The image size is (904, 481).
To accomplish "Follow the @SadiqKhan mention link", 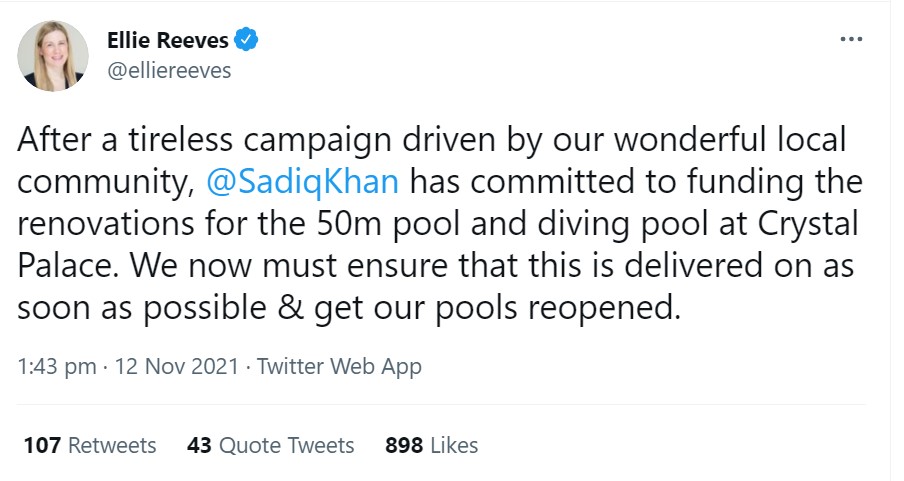I will [x=303, y=183].
